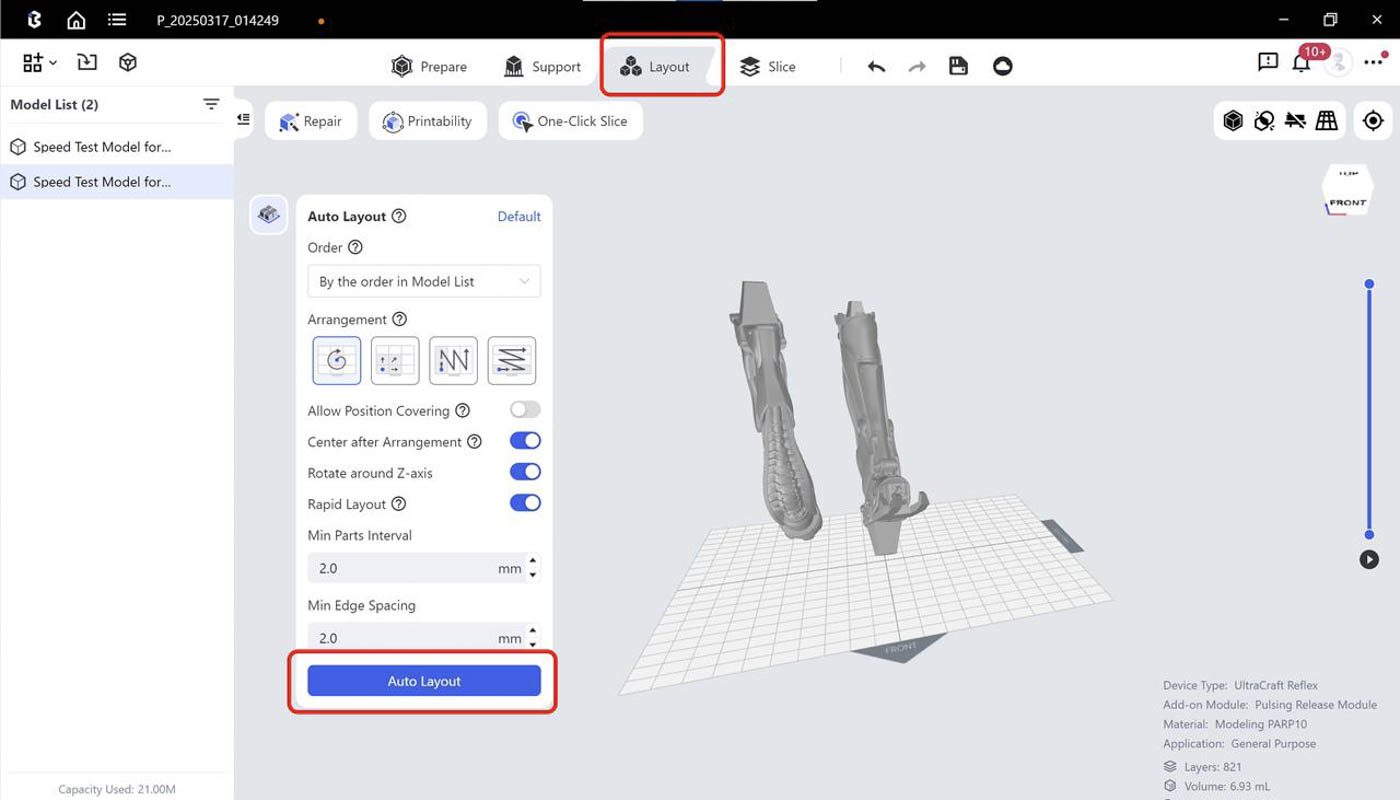Open notifications bell

[x=1301, y=63]
